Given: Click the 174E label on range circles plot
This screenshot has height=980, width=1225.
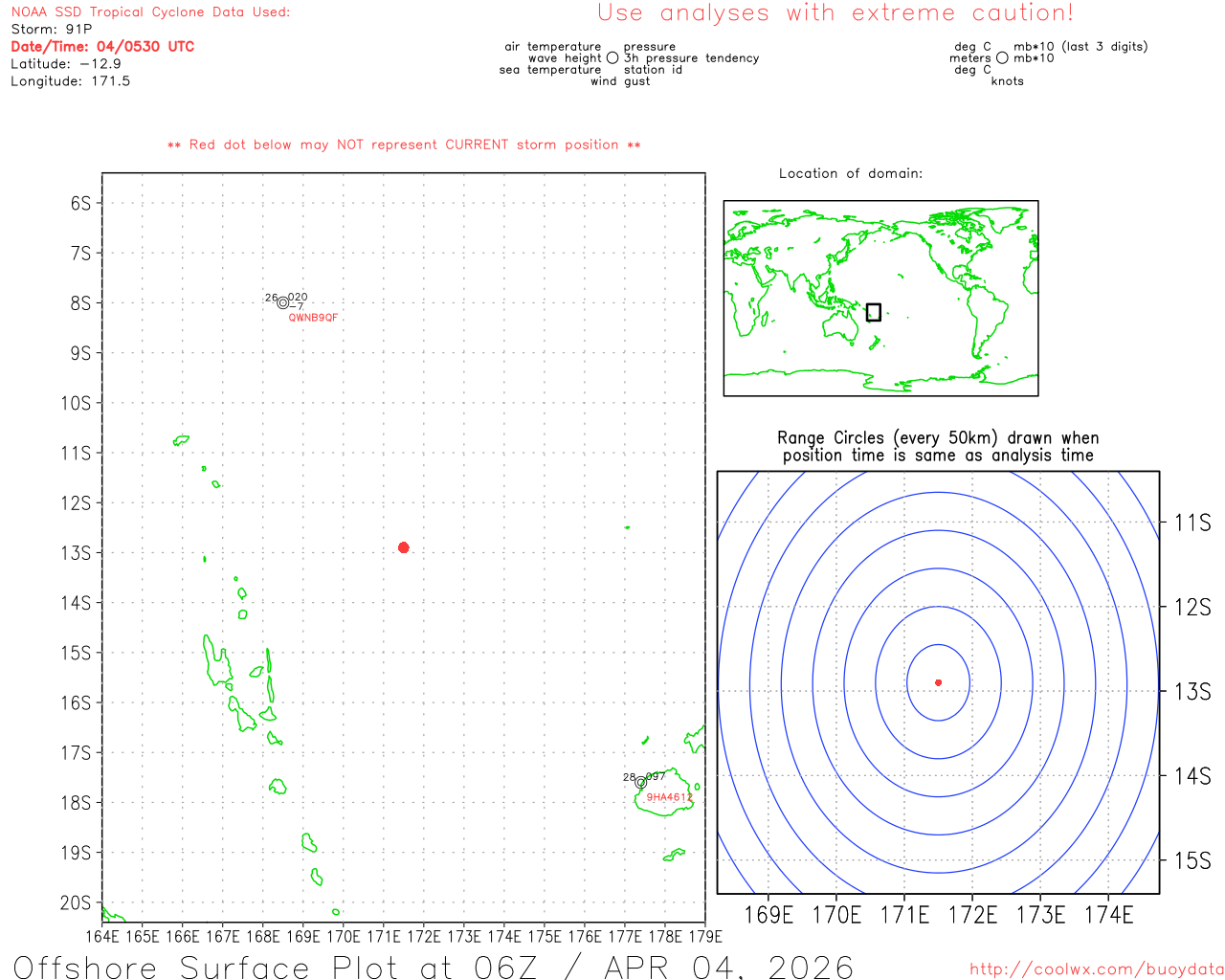Looking at the screenshot, I should [1108, 916].
